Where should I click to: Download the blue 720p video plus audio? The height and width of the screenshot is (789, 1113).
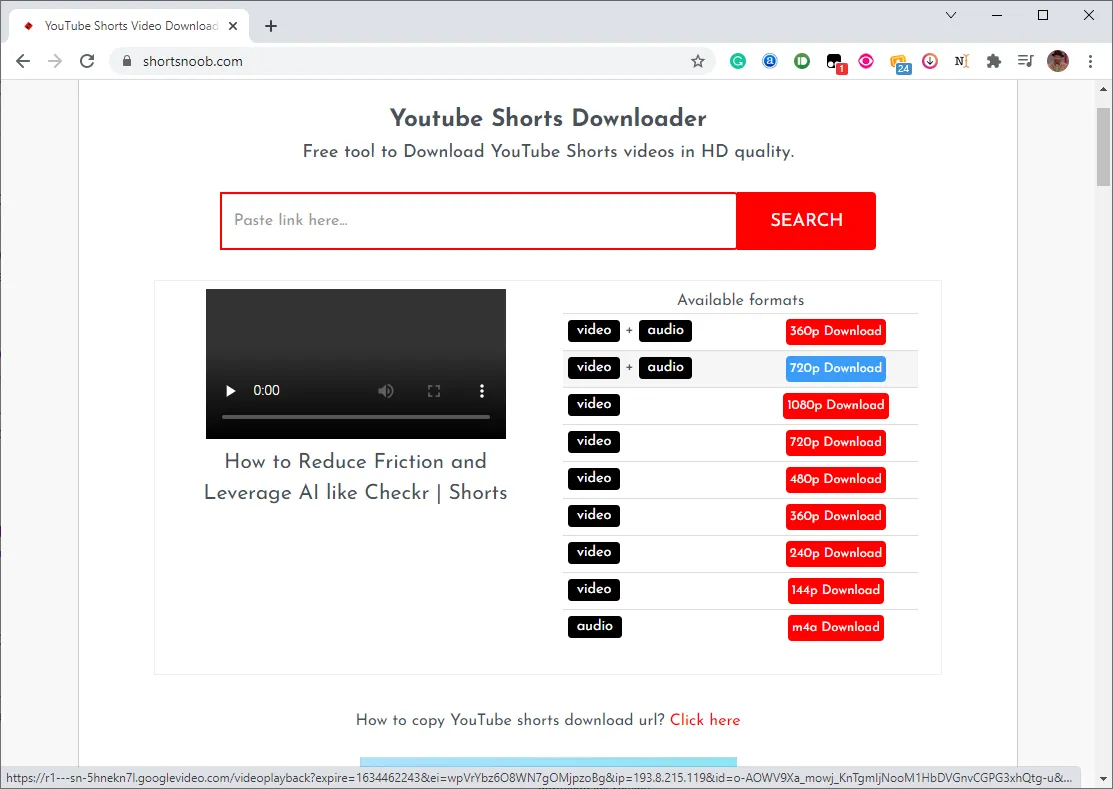coord(835,368)
